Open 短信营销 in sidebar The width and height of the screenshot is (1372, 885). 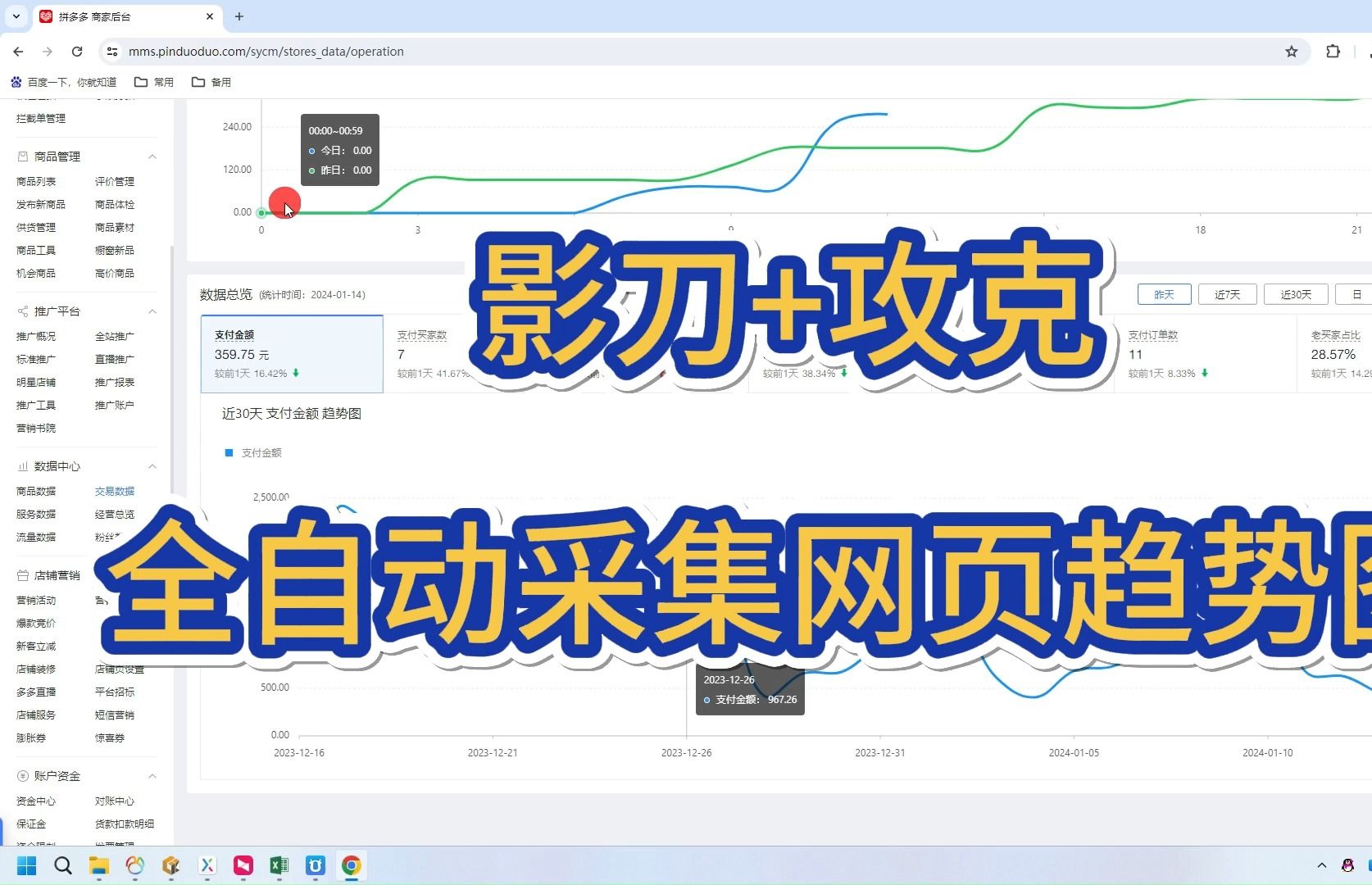point(115,715)
